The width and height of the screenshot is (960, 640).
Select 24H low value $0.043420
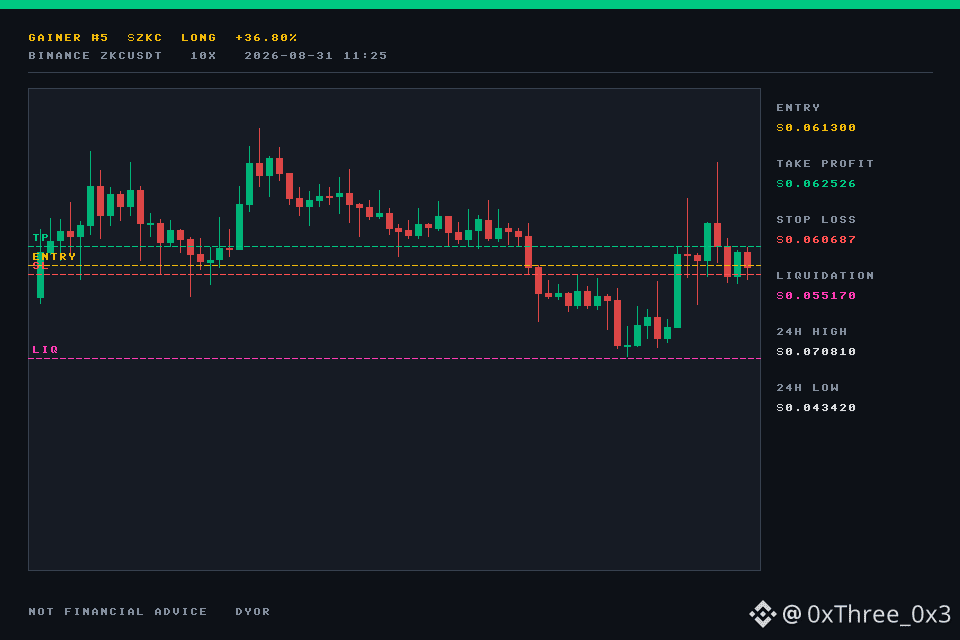(816, 408)
